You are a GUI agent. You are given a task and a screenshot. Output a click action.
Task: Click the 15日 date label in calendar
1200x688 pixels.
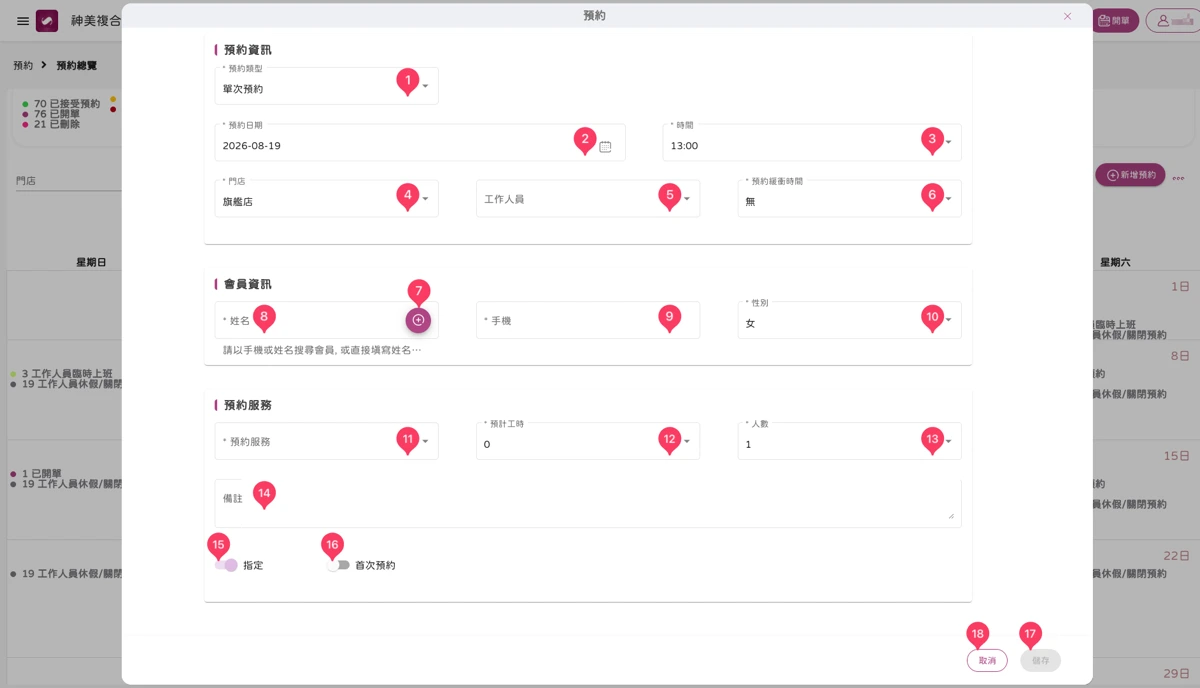click(1176, 455)
